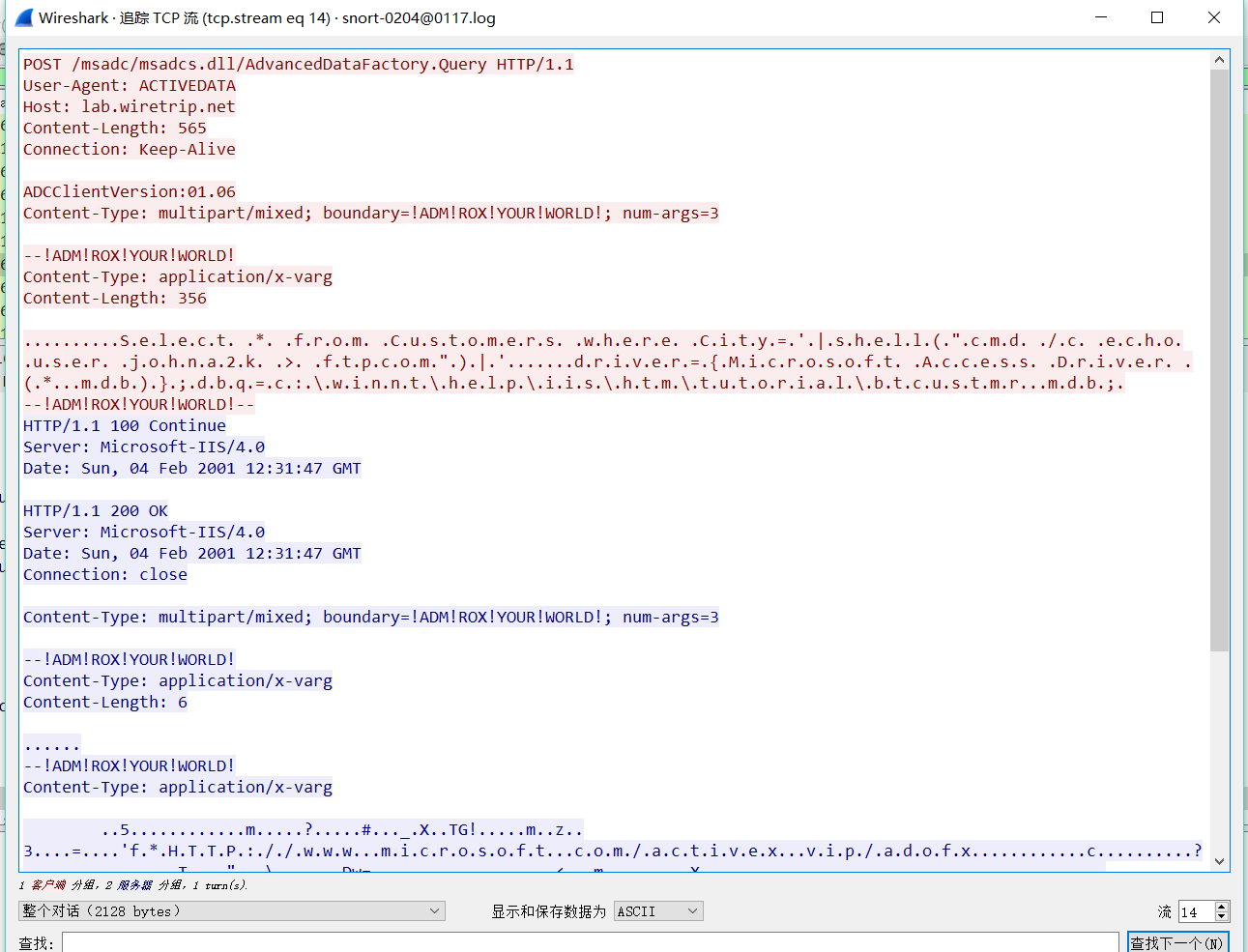The width and height of the screenshot is (1248, 952).
Task: Click the ADCClientVersion:01.06 line
Action: tap(130, 191)
